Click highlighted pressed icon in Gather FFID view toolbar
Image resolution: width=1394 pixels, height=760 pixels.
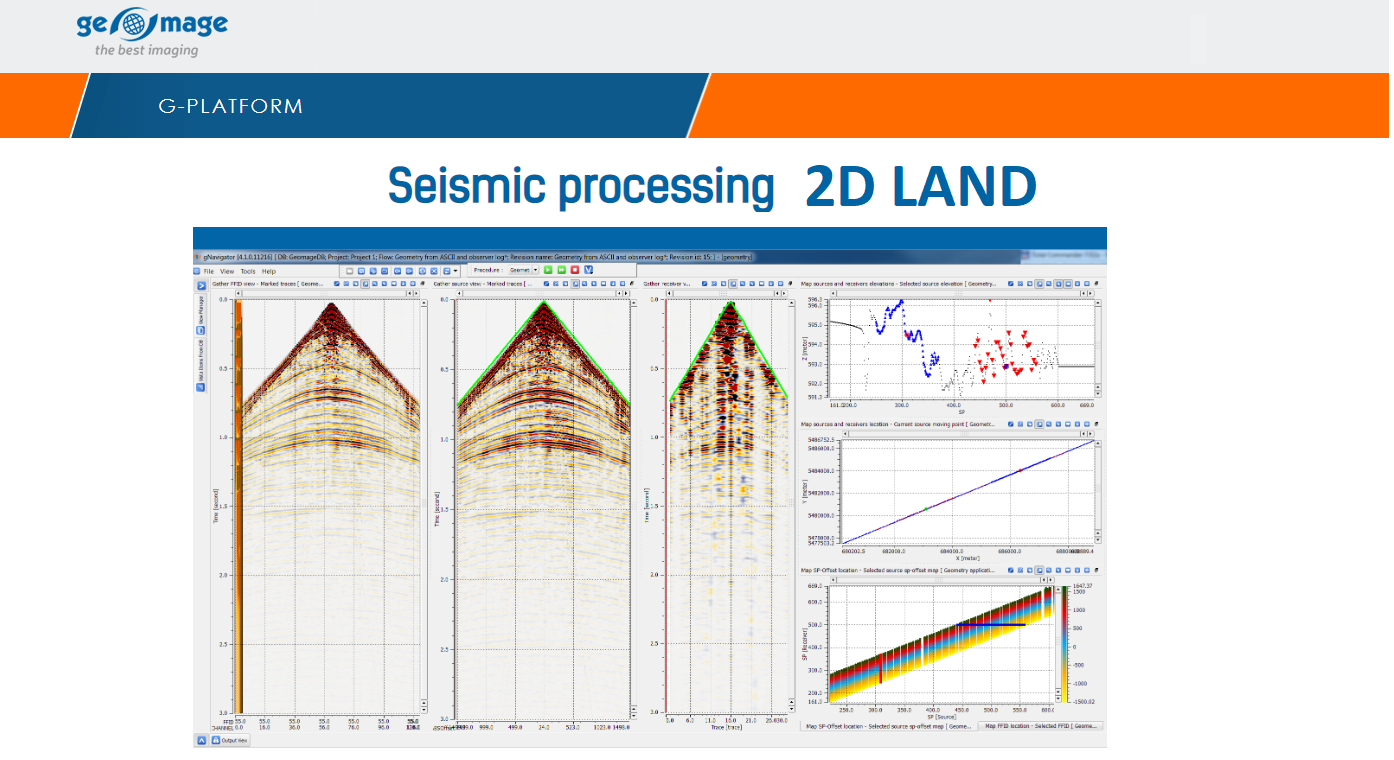coord(365,284)
